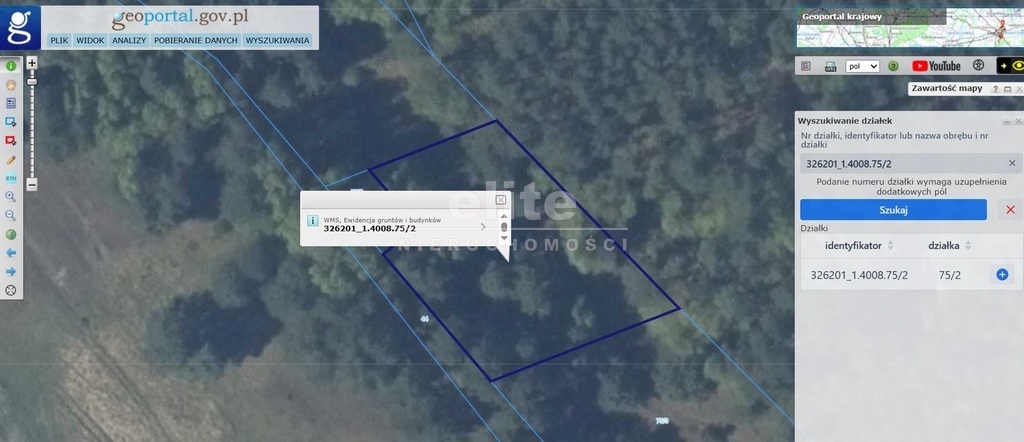Select the pencil drawing tool
1024x442 pixels.
(11, 159)
